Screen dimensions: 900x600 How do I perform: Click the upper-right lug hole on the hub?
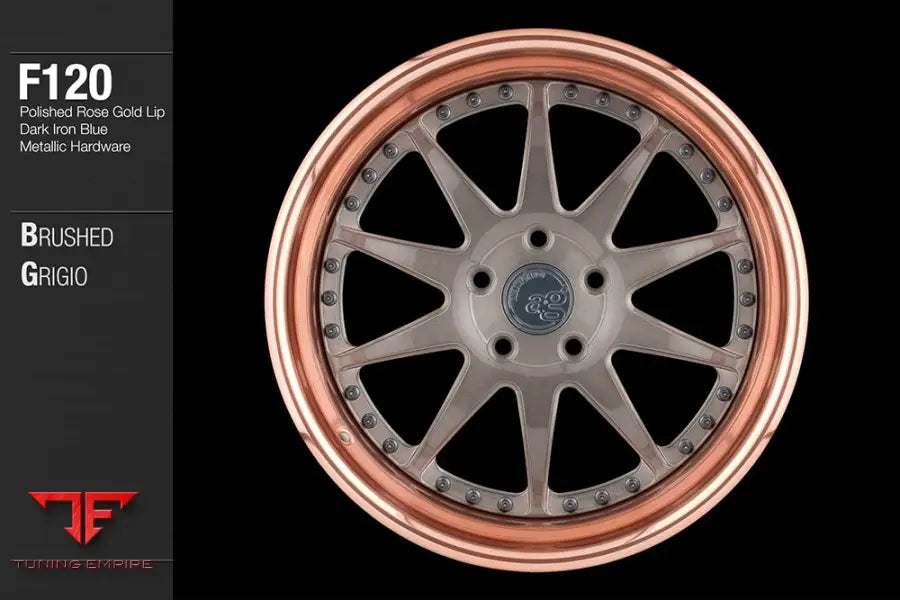pos(594,279)
